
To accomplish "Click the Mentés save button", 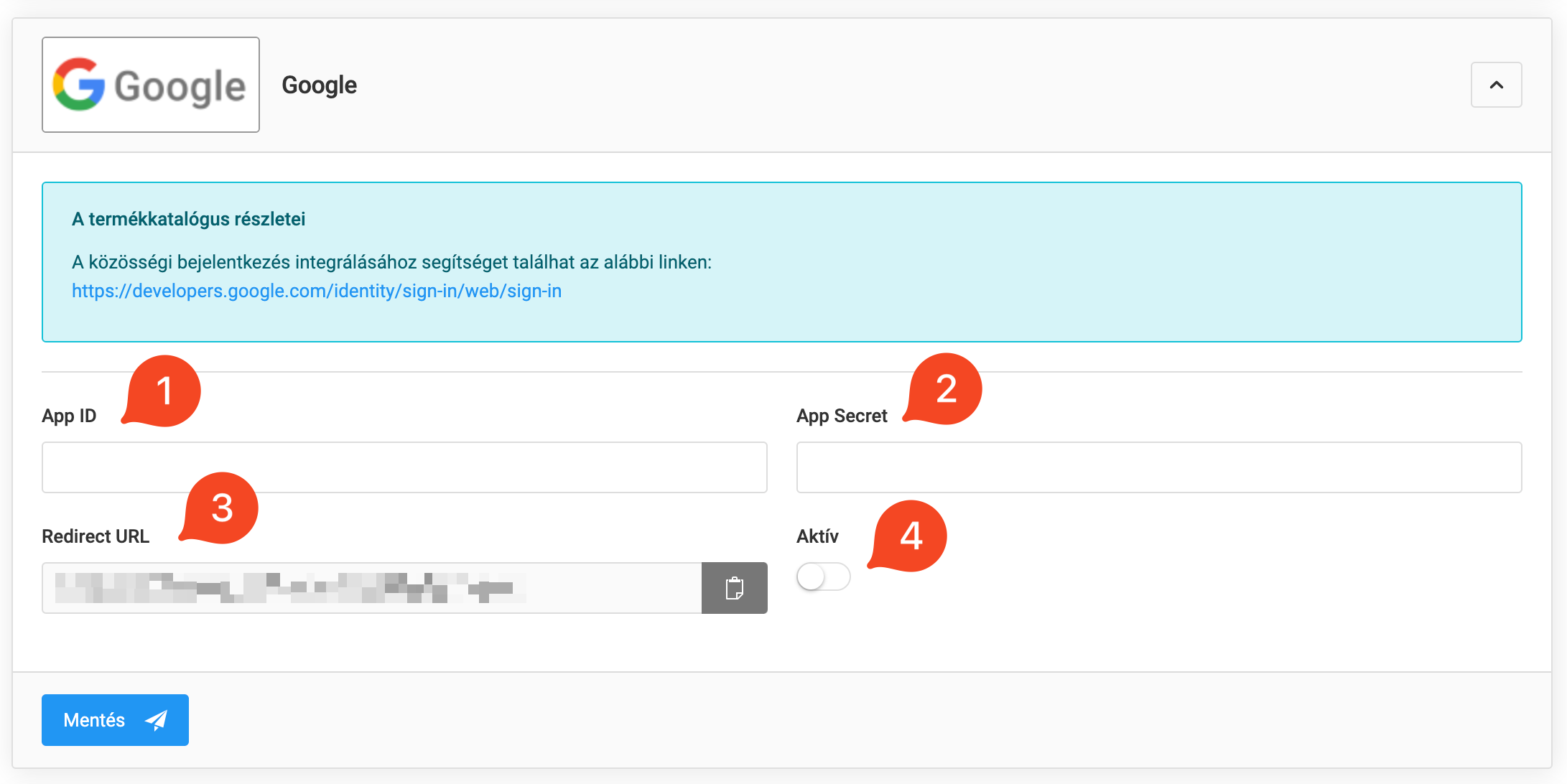I will tap(115, 720).
